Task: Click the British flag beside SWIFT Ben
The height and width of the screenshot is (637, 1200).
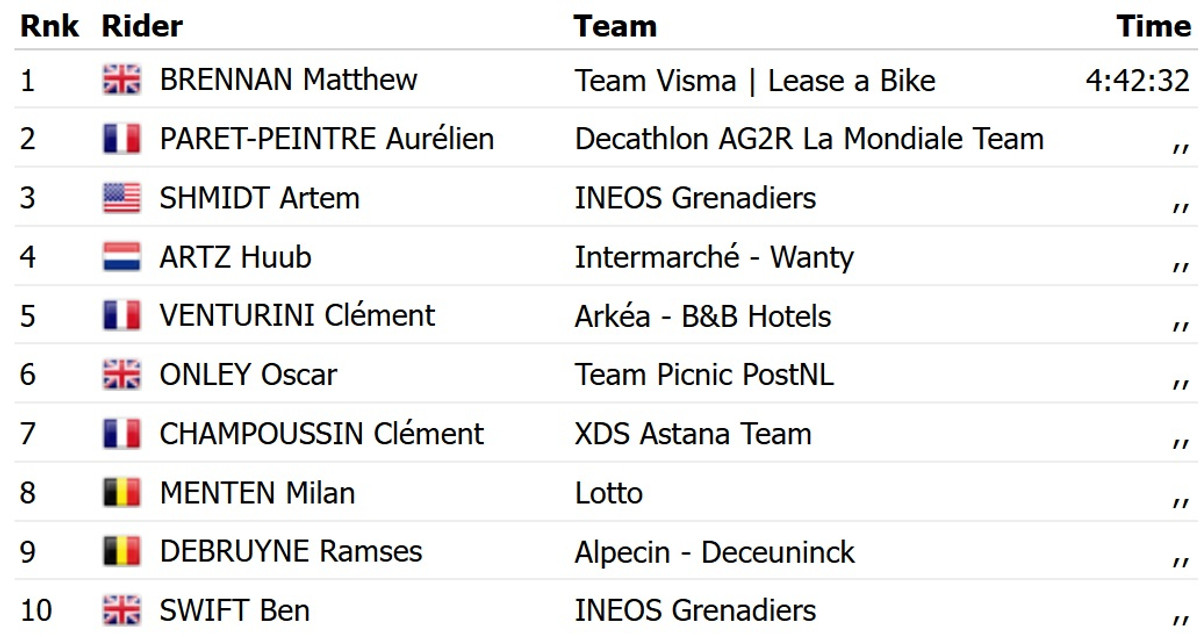Action: point(121,610)
